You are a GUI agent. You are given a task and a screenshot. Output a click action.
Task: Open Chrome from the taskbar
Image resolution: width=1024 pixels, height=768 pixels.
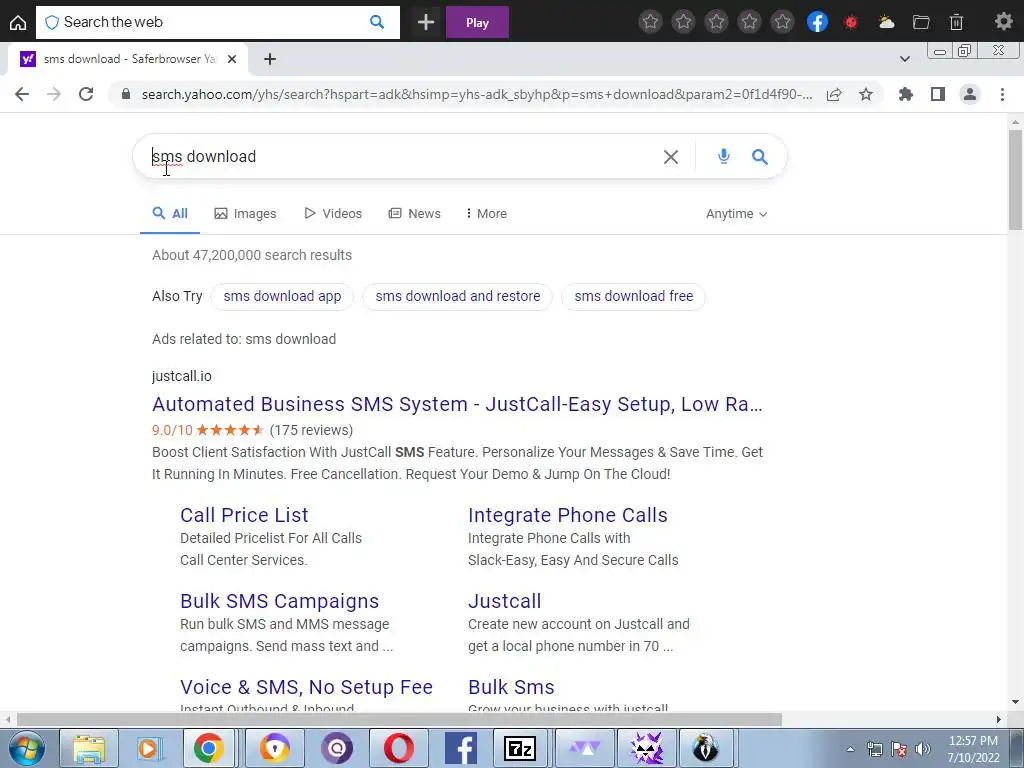click(208, 748)
